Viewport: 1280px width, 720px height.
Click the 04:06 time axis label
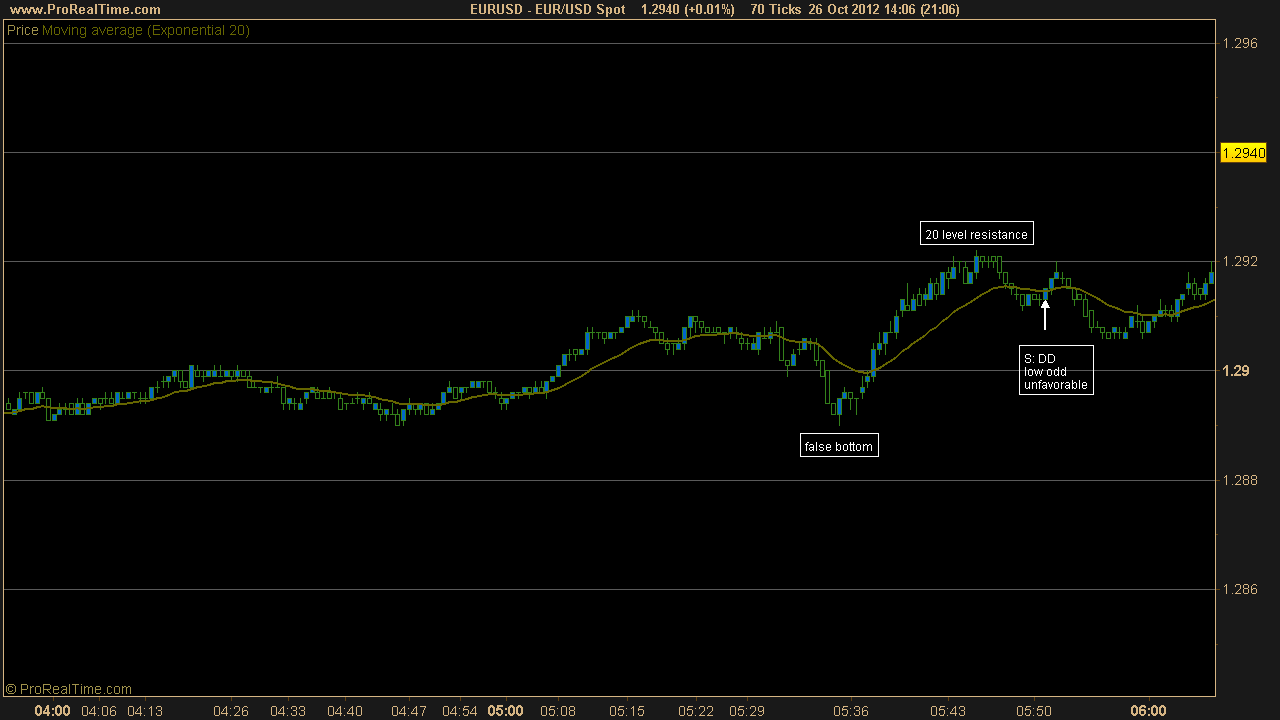(99, 711)
